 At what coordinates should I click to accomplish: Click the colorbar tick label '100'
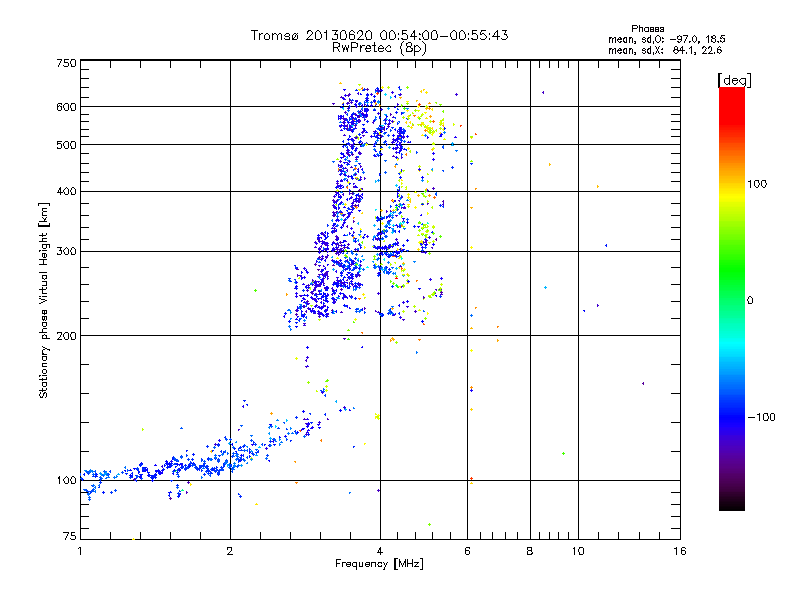tap(757, 184)
